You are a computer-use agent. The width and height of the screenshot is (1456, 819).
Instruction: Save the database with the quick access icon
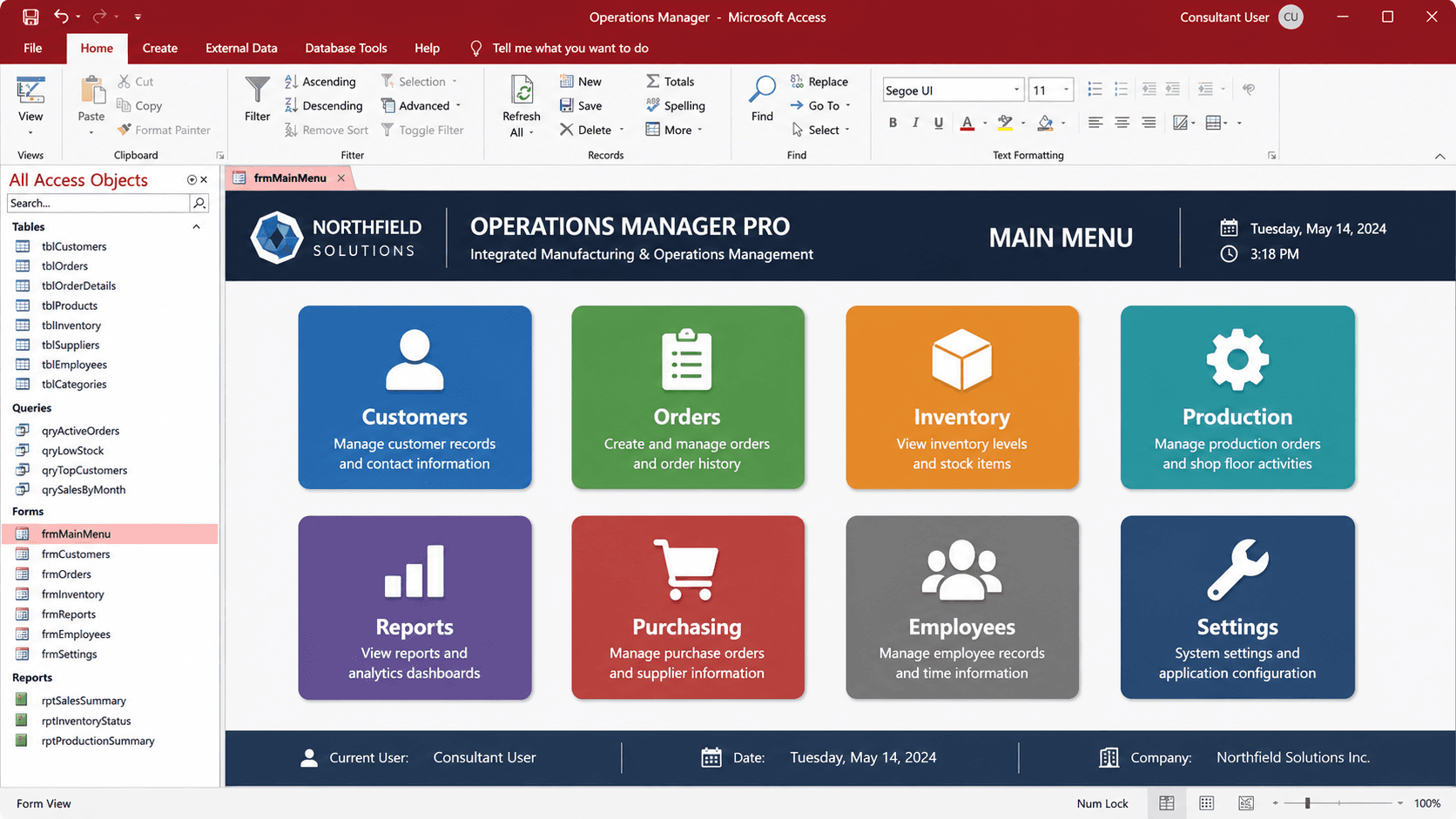tap(30, 17)
